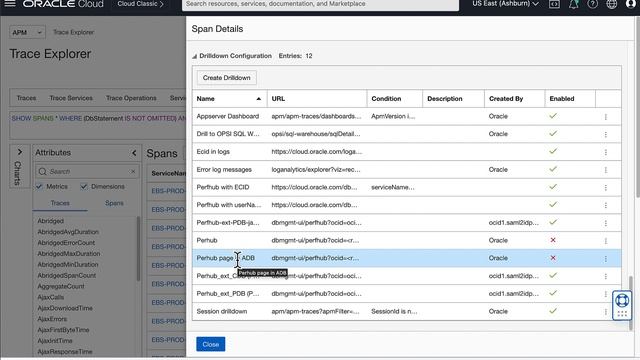Open the Trace Explorer breadcrumb link
640x360 pixels.
click(73, 32)
